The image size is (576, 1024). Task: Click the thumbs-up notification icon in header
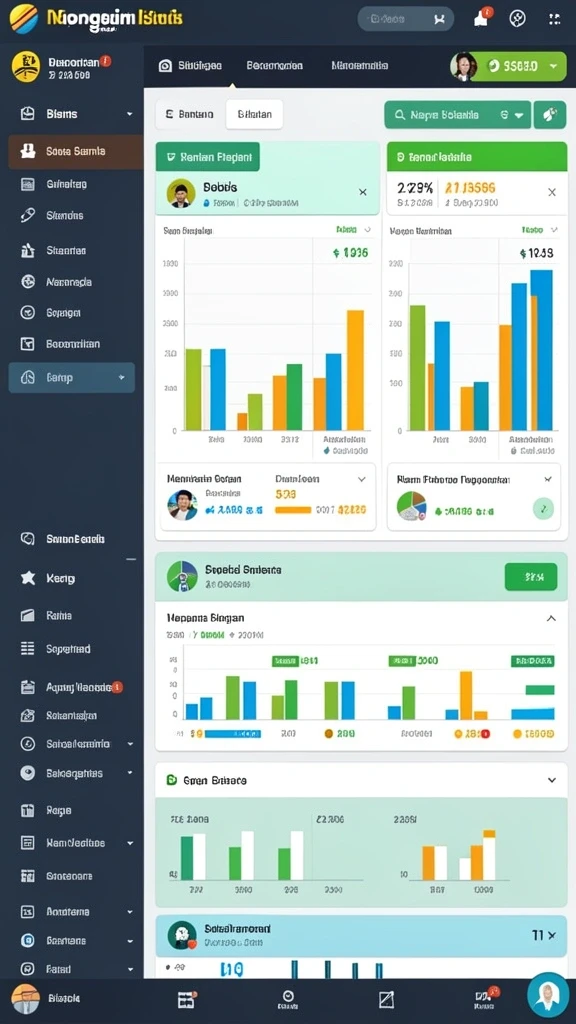tap(481, 18)
